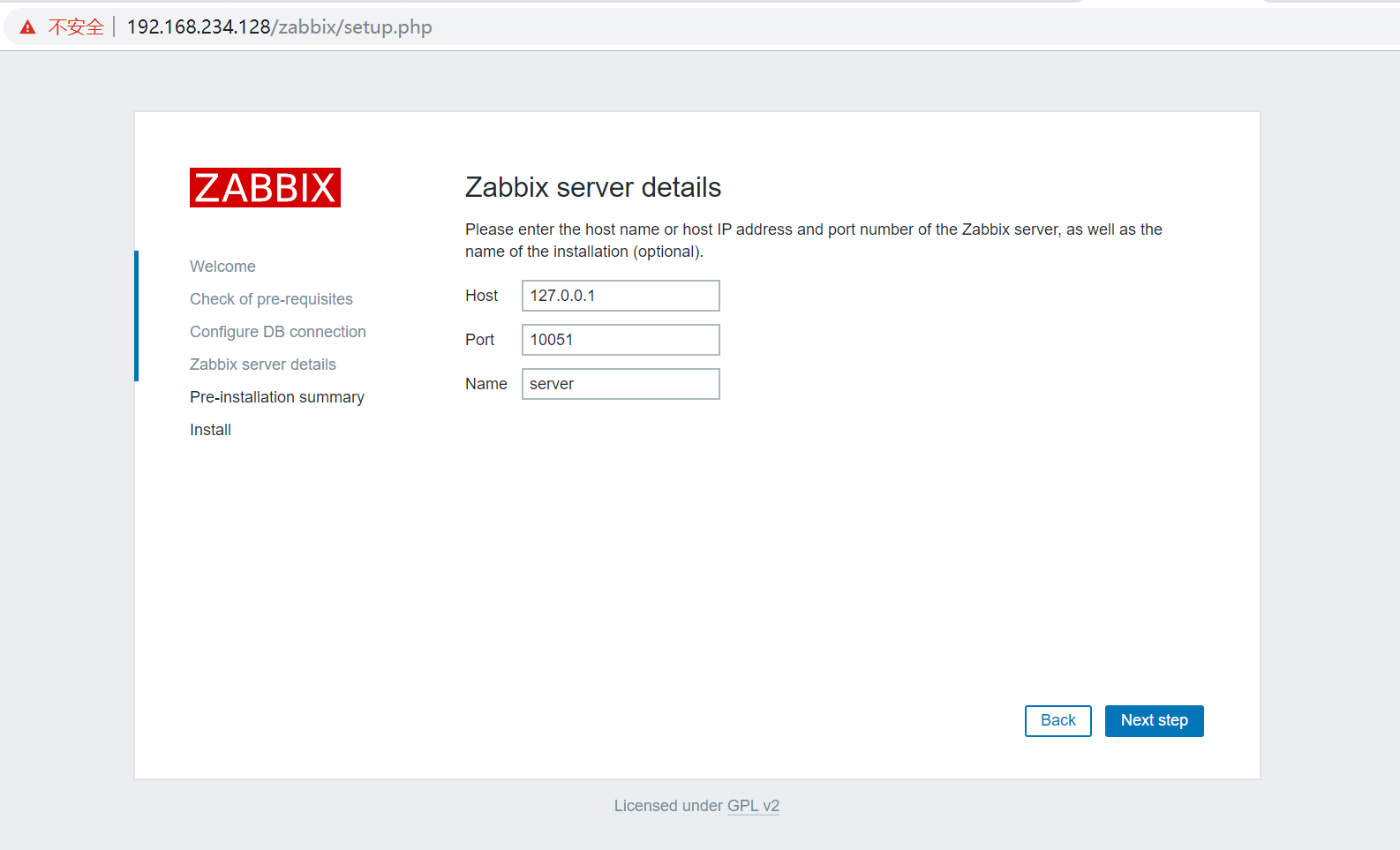Select the Install step in sidebar

210,430
